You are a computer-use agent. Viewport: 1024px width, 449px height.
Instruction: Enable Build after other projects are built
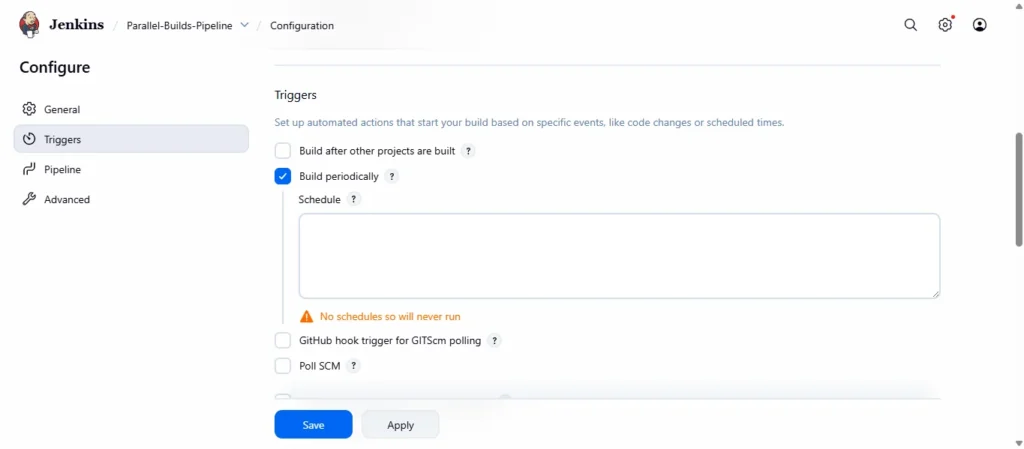283,151
